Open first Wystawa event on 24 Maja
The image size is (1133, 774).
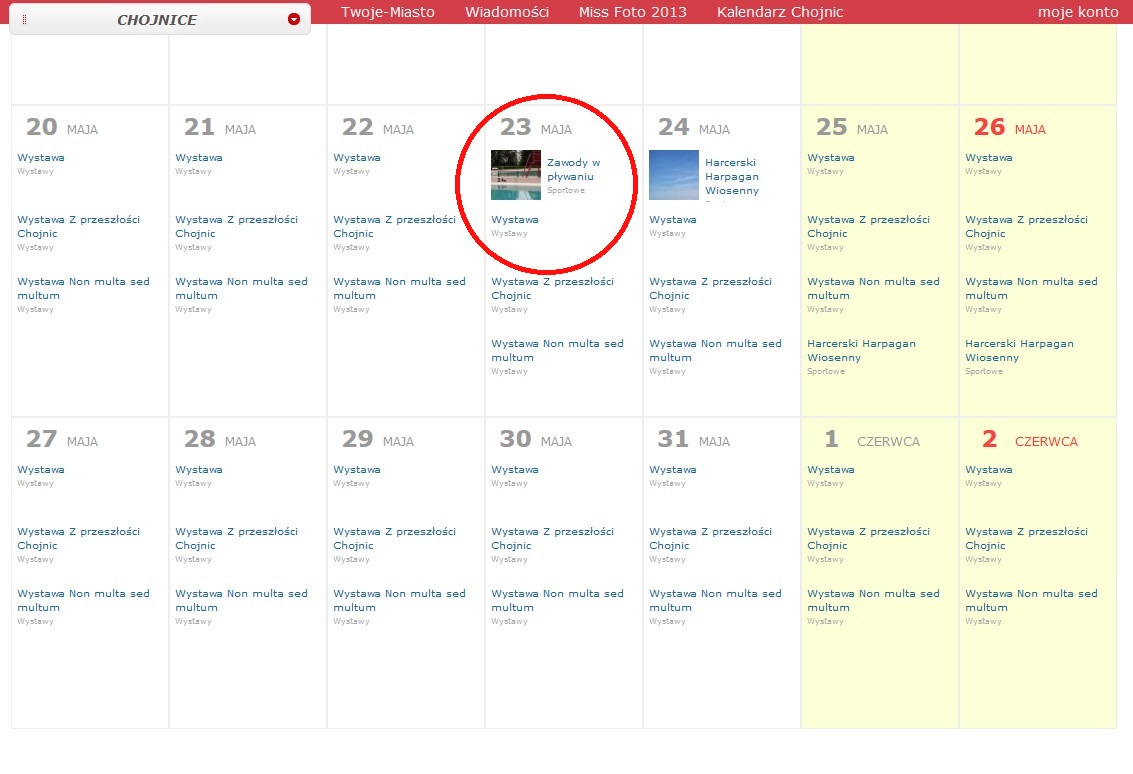click(x=673, y=220)
